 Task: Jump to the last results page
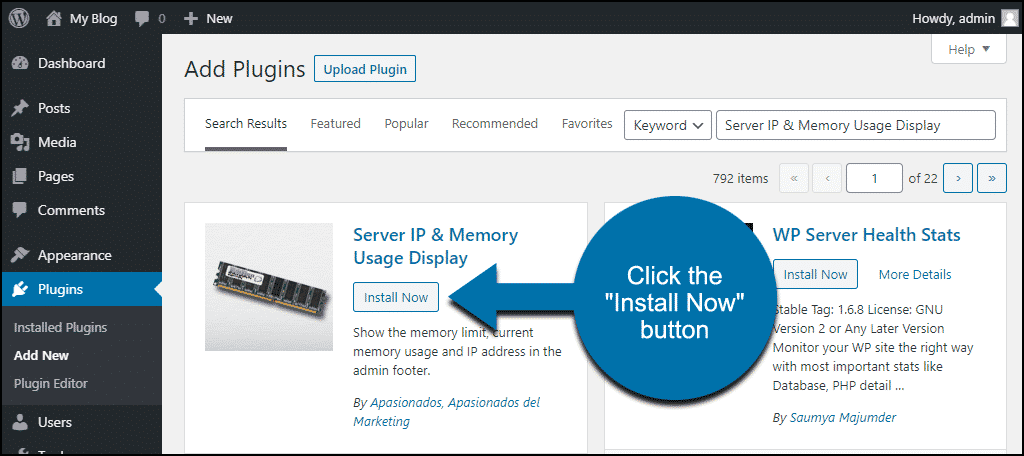tap(992, 178)
